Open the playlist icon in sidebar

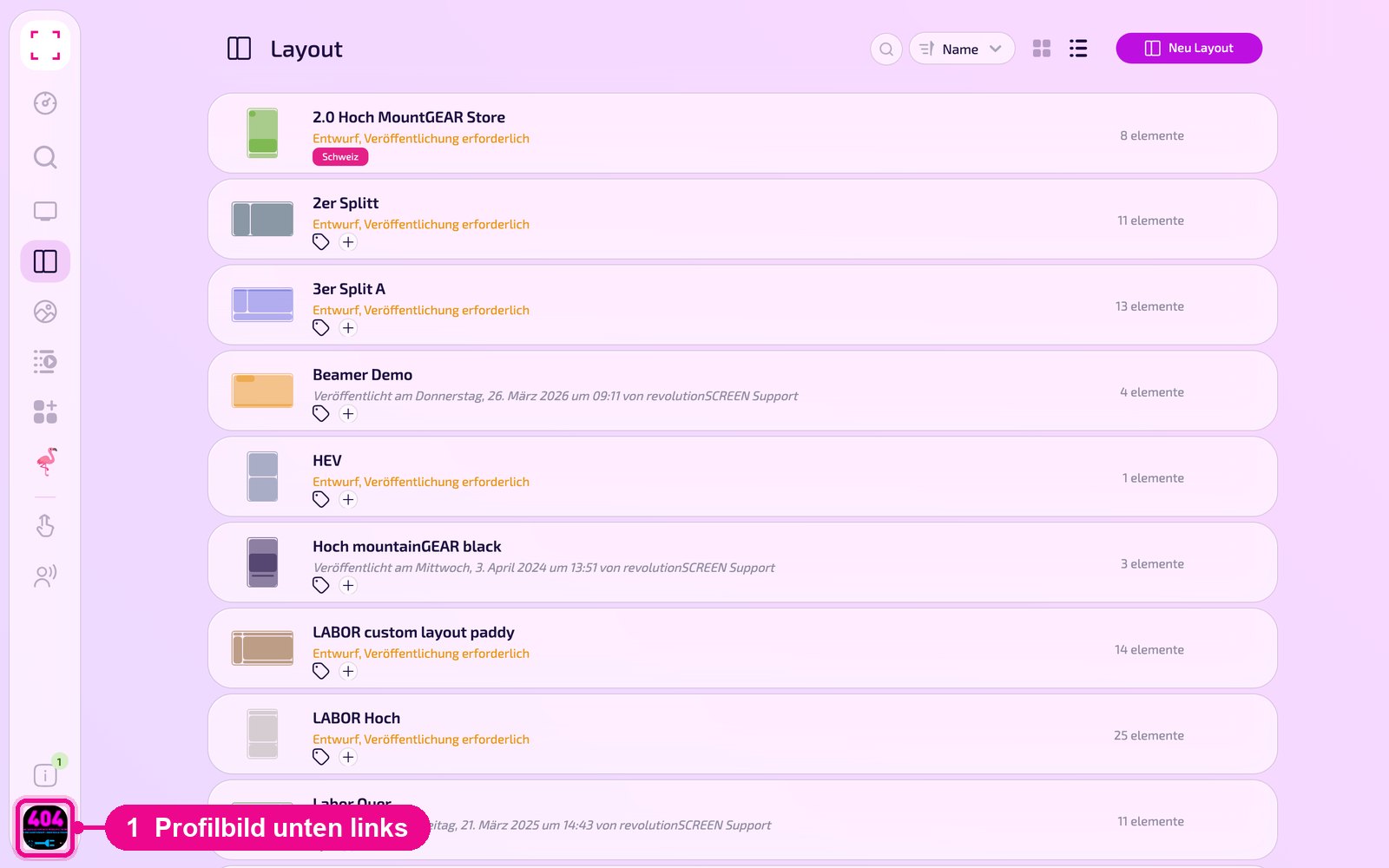(x=45, y=361)
